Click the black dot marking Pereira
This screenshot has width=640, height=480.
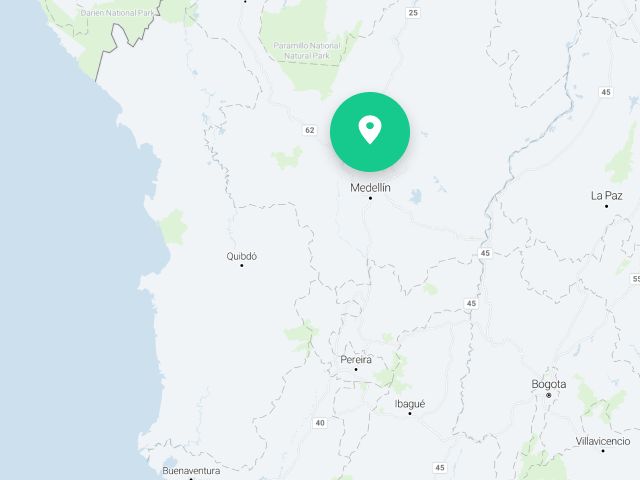click(356, 369)
